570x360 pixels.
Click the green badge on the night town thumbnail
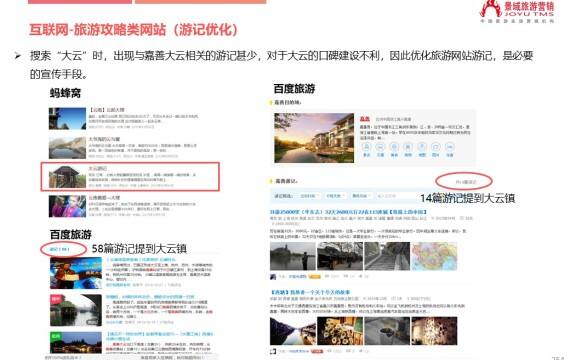pyautogui.click(x=56, y=336)
